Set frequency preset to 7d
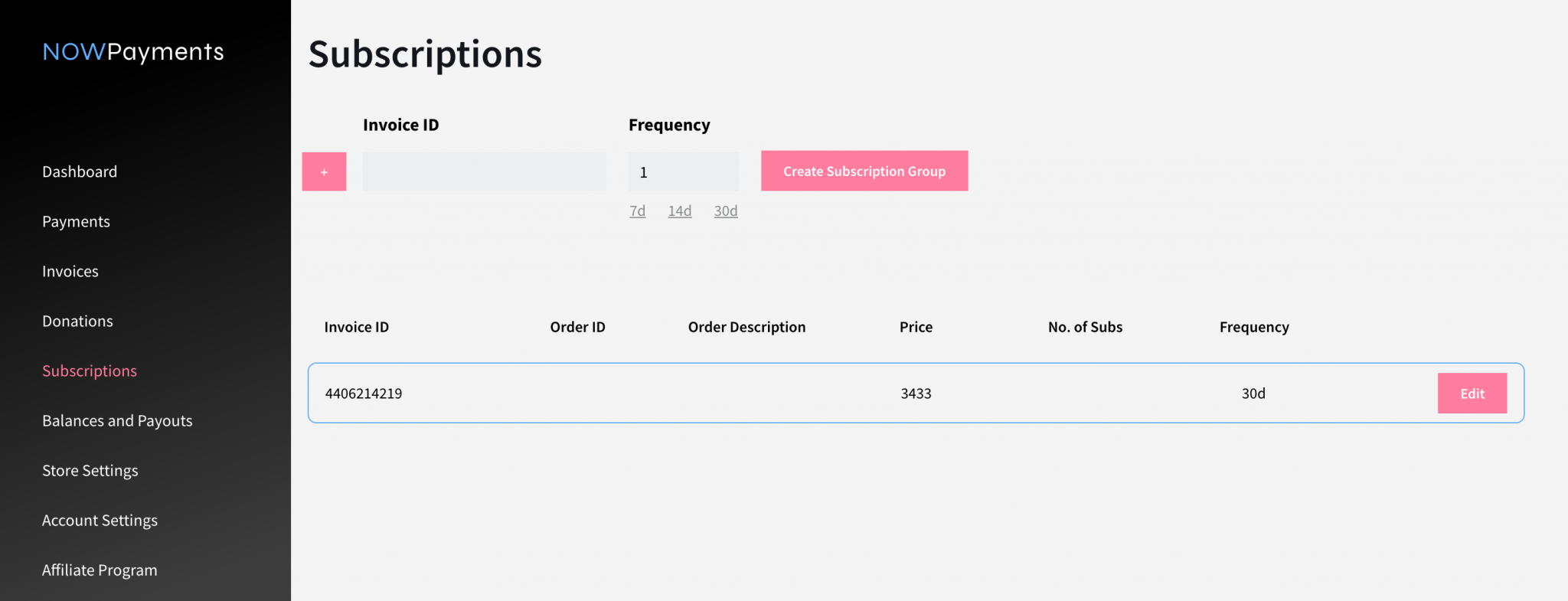Screen dimensions: 1568x601 tap(637, 211)
